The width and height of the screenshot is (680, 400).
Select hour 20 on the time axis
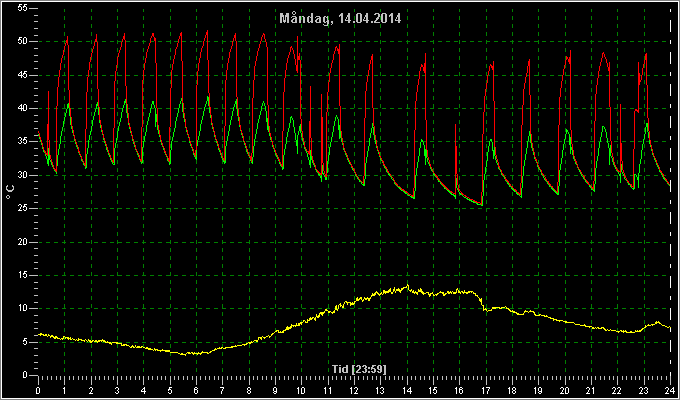click(x=565, y=390)
